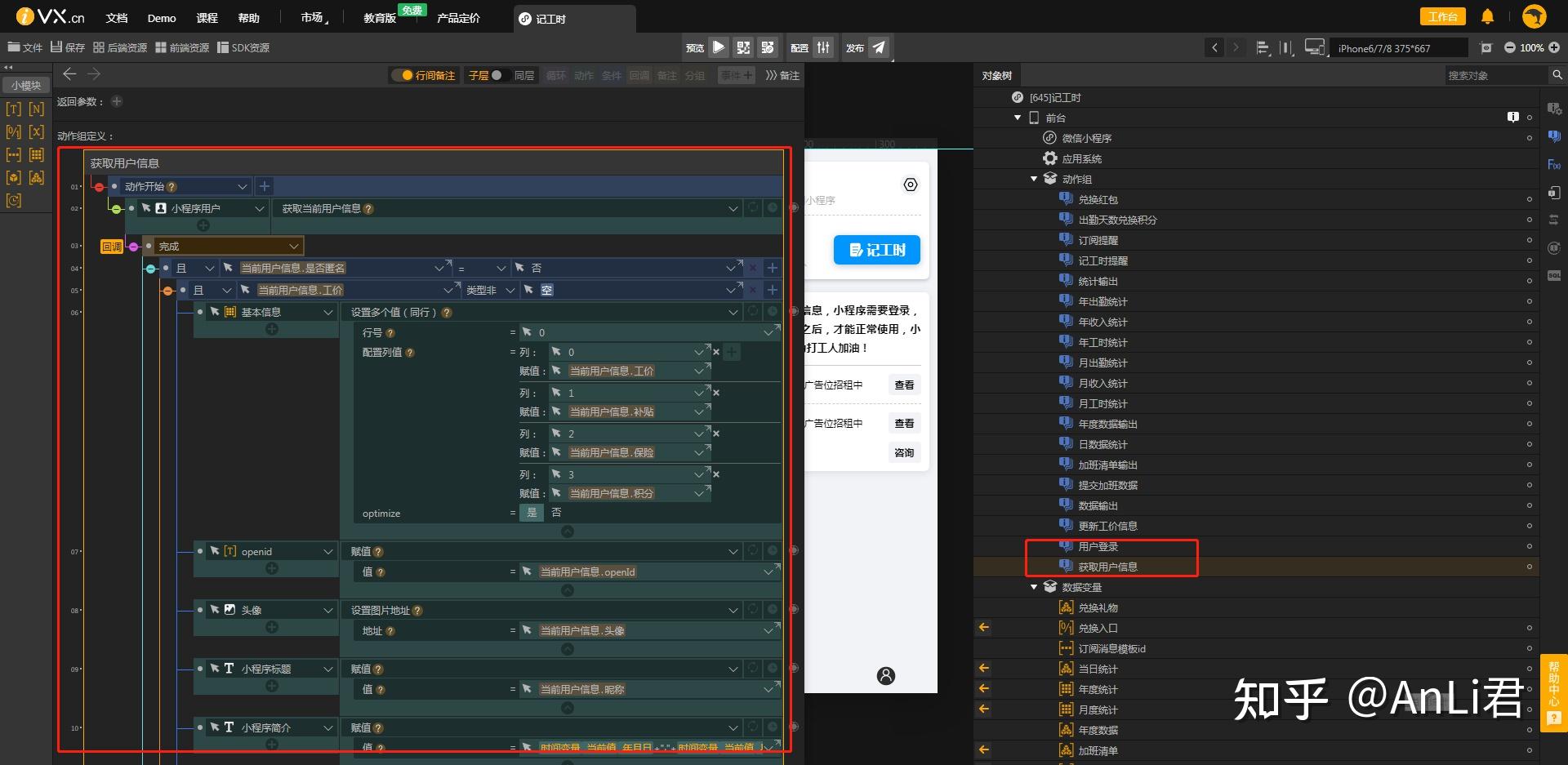Click the first QR code preview icon
The height and width of the screenshot is (765, 1568).
[x=743, y=47]
